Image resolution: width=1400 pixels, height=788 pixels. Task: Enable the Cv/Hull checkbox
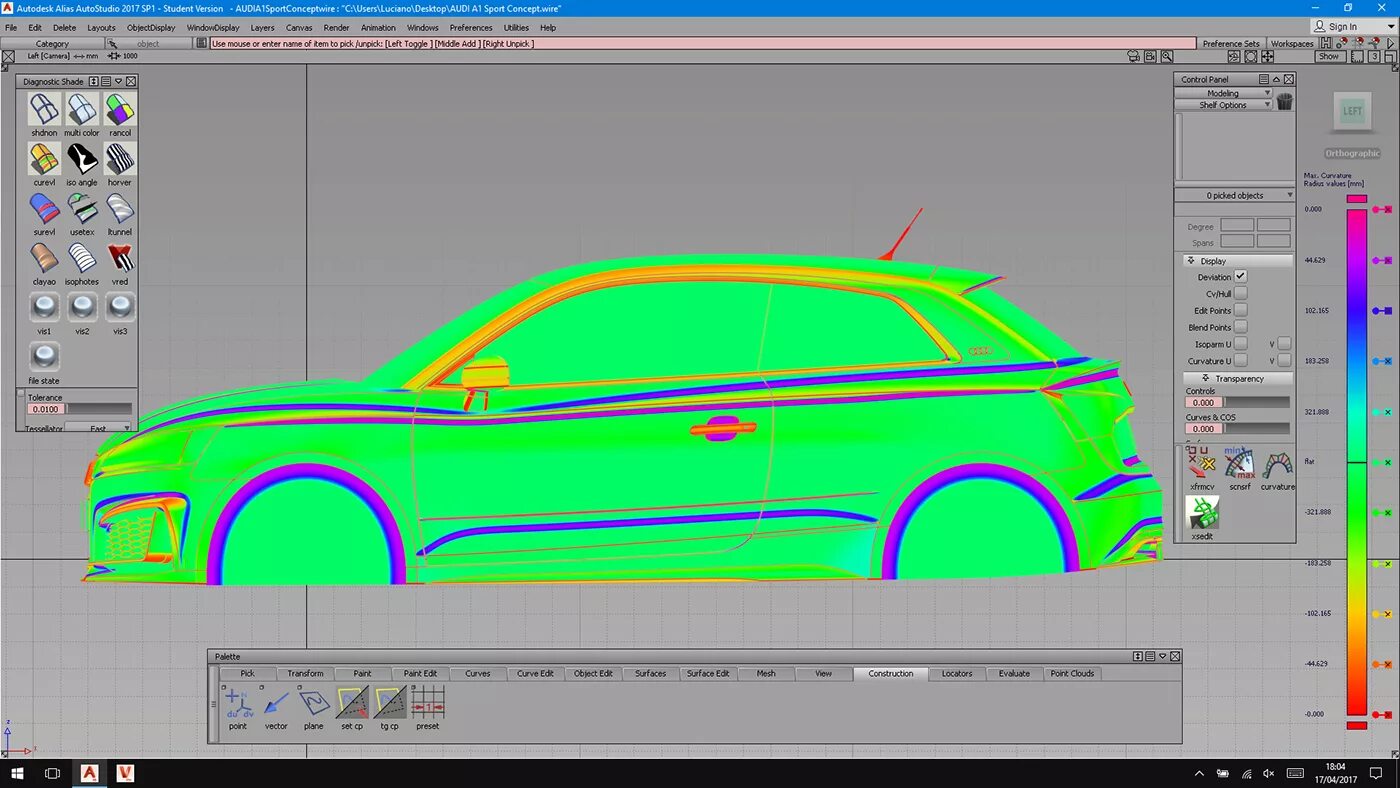(x=1240, y=293)
